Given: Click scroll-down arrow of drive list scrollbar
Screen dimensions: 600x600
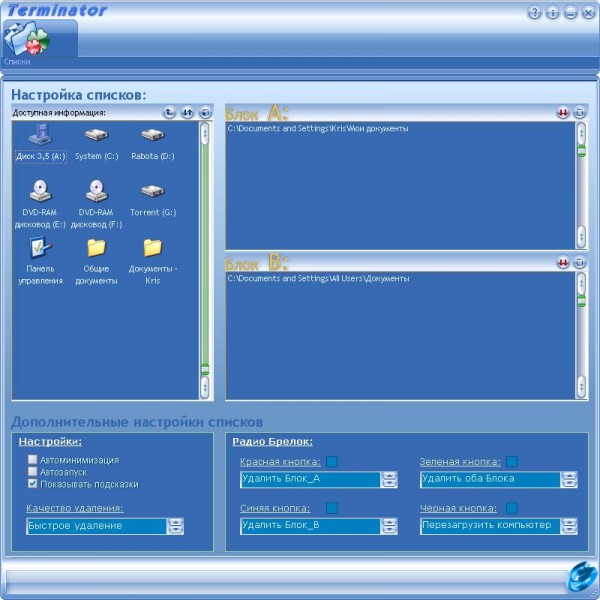Looking at the screenshot, I should (x=205, y=387).
